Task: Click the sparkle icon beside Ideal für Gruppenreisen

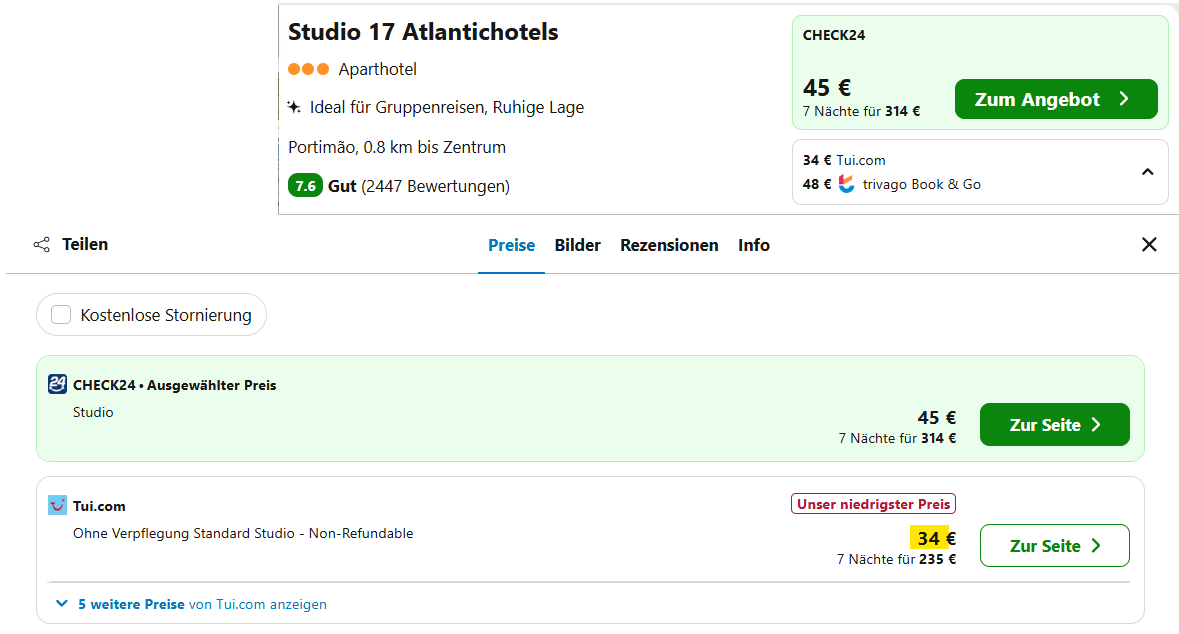Action: click(294, 107)
